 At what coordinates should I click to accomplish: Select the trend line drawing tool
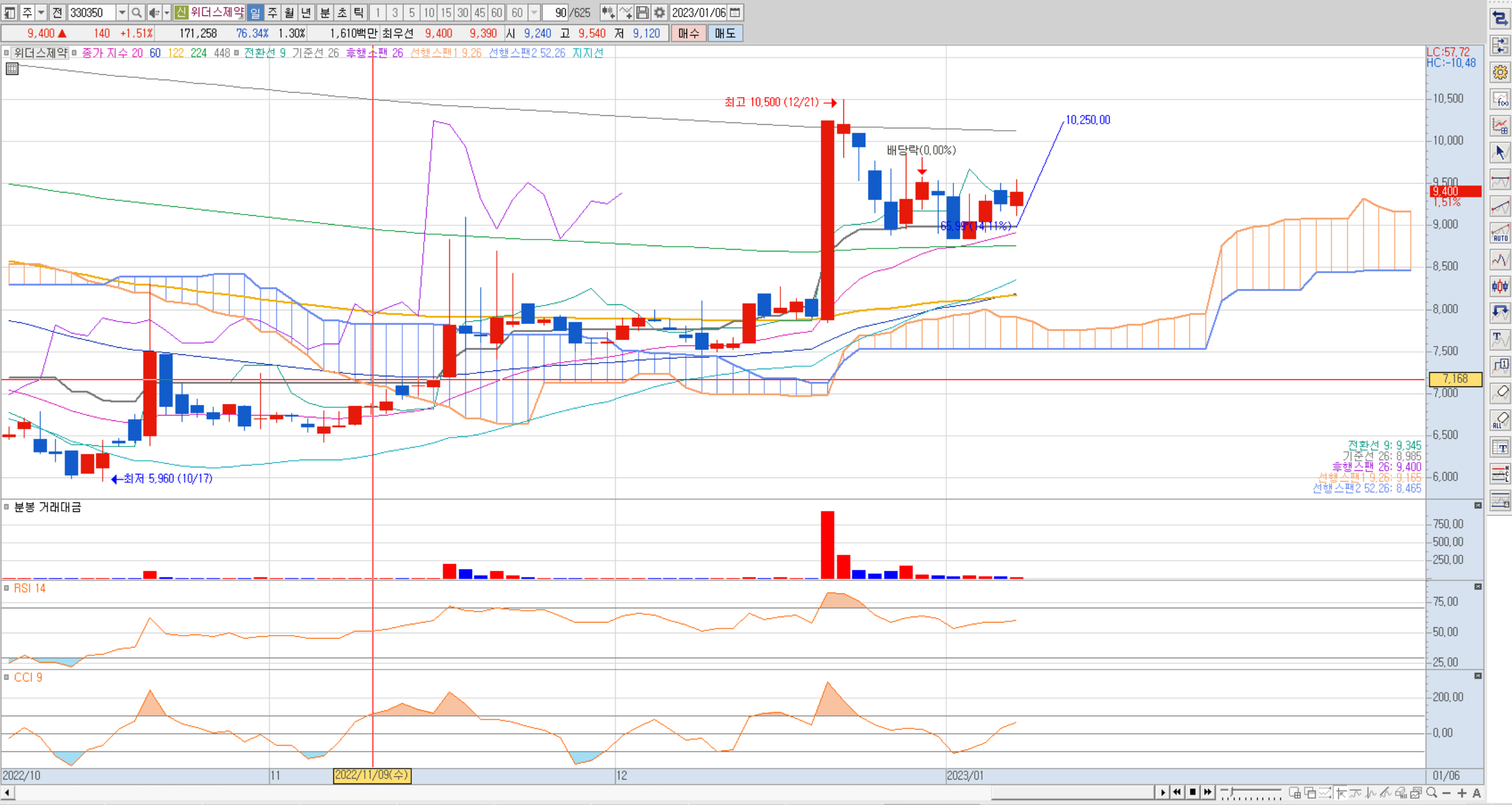click(1500, 207)
